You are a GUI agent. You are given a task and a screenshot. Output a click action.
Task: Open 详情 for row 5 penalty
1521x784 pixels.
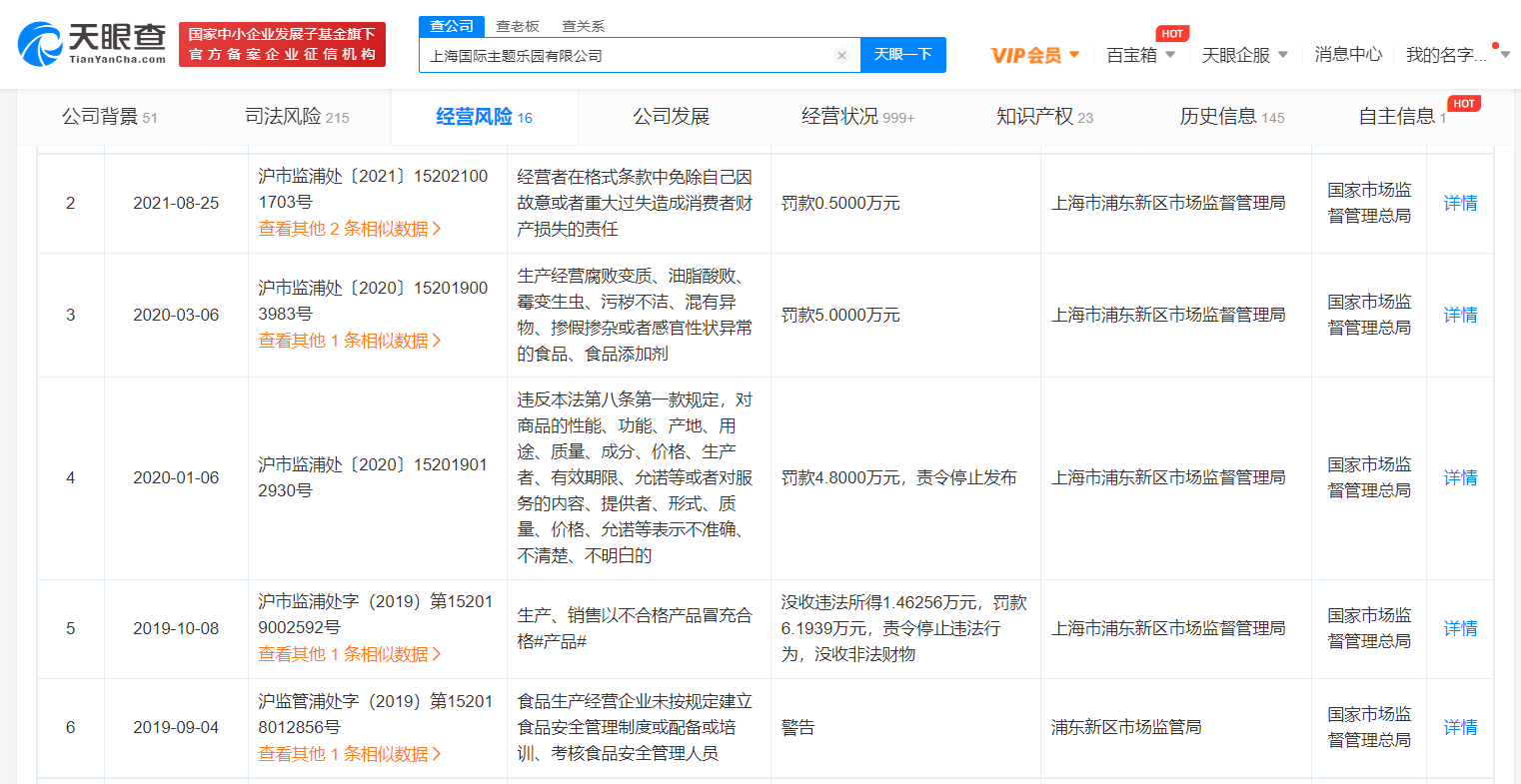[x=1460, y=628]
